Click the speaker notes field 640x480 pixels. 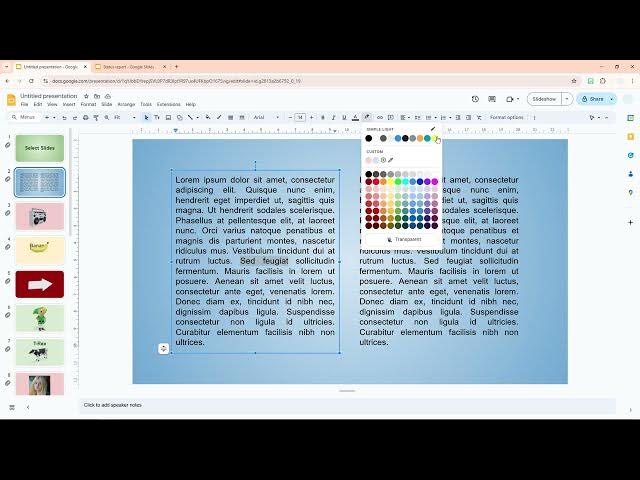pyautogui.click(x=347, y=405)
